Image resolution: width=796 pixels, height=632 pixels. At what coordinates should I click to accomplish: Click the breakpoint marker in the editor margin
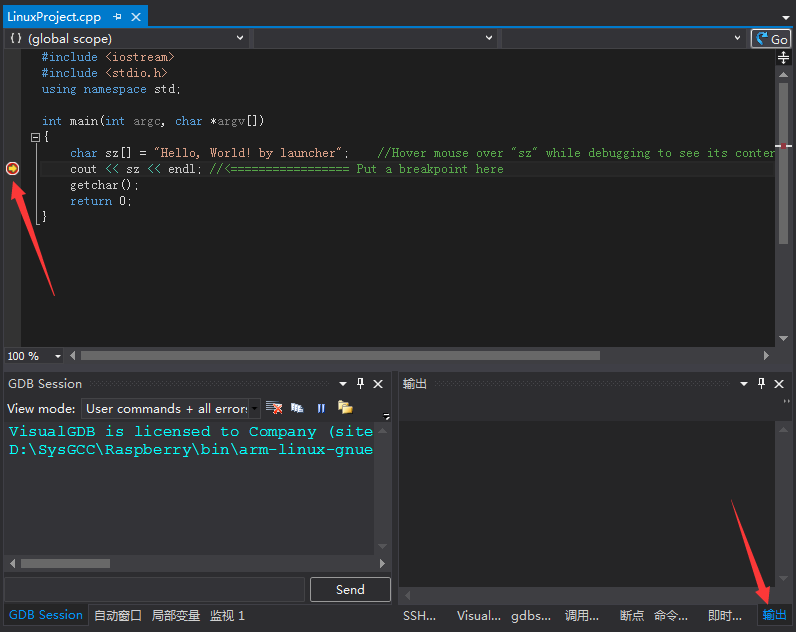point(13,169)
